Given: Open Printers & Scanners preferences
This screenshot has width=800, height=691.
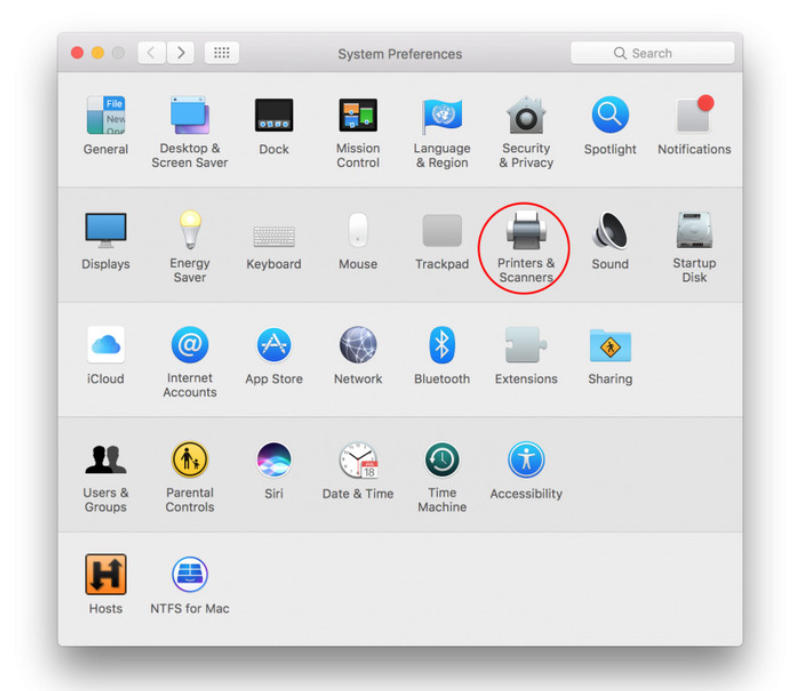Looking at the screenshot, I should coord(525,232).
